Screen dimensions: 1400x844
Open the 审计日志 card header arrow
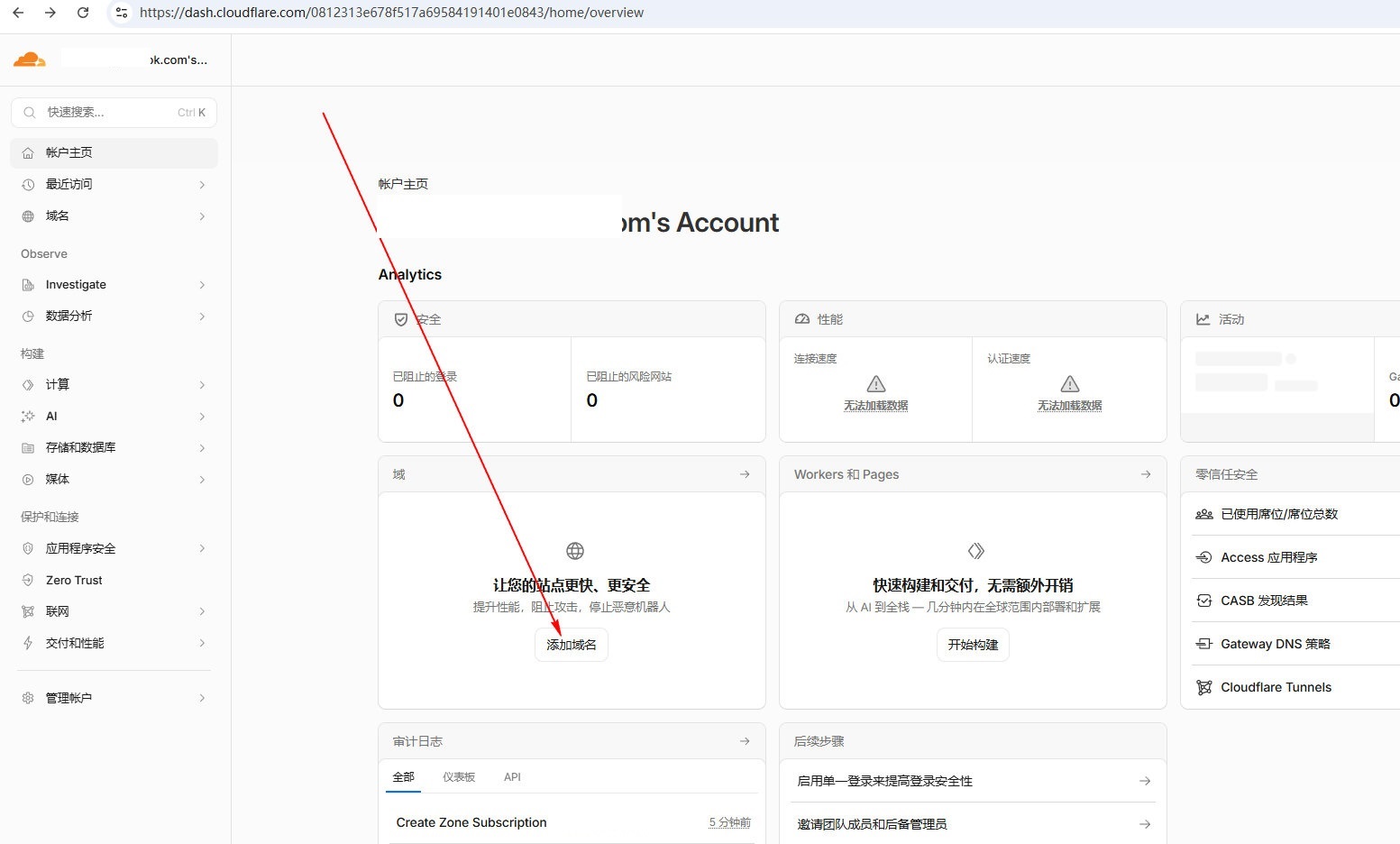click(x=745, y=741)
